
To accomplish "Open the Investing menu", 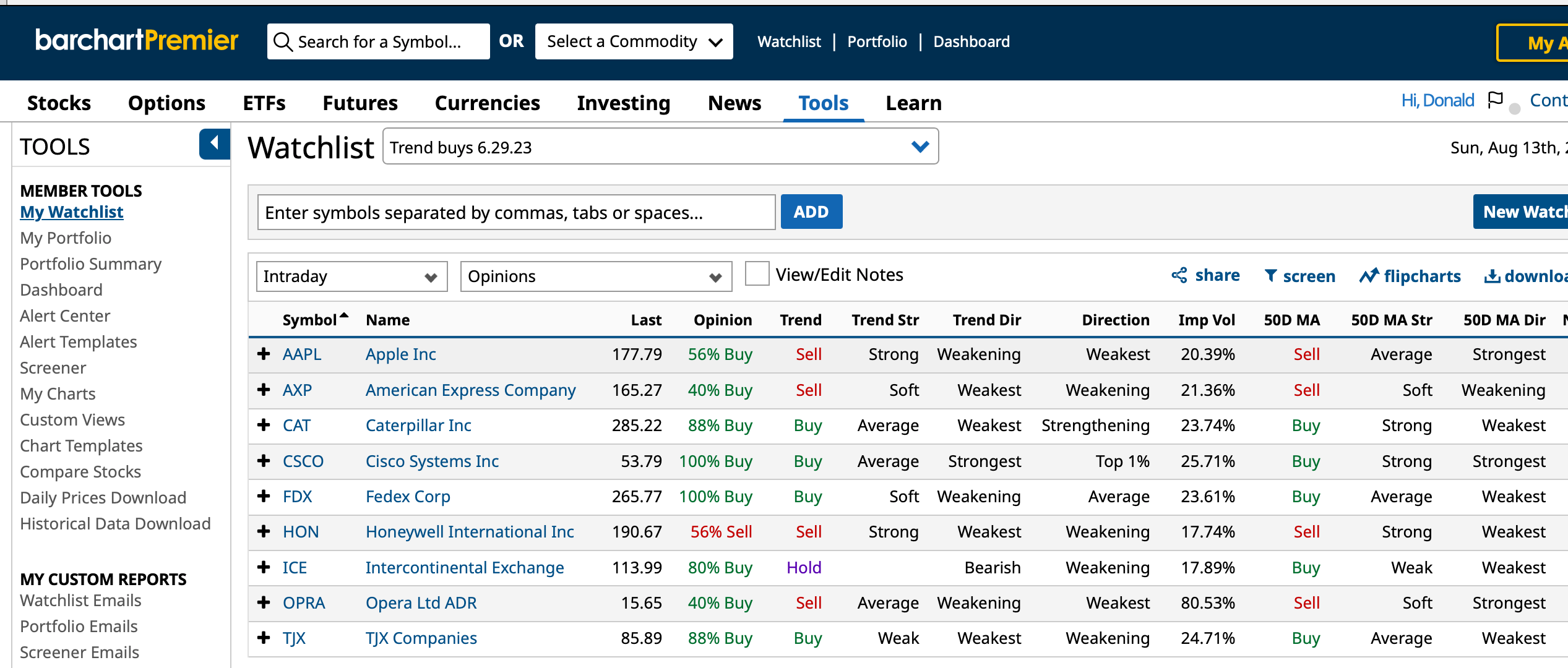I will pos(624,103).
